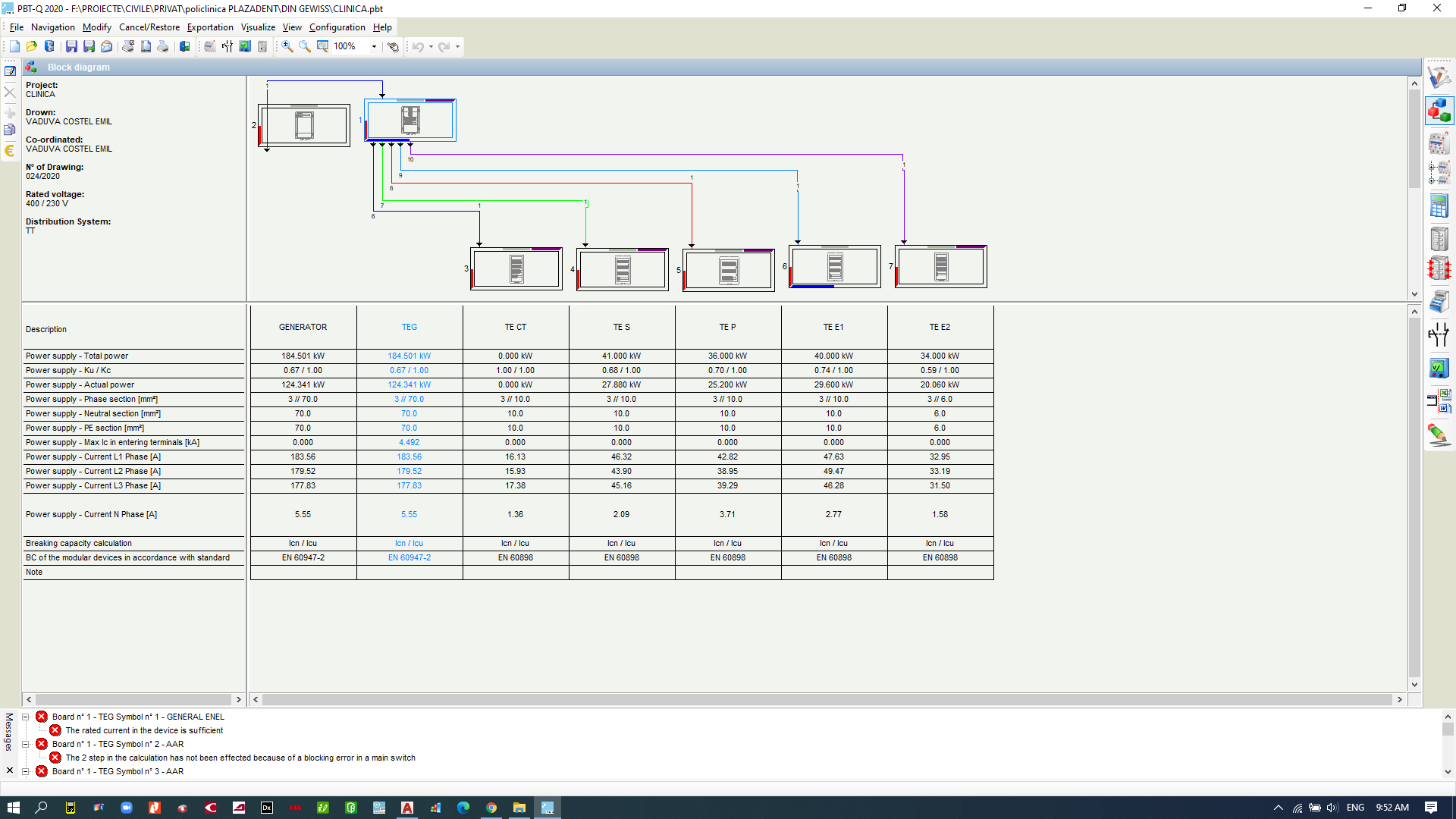The image size is (1456, 819).
Task: Open the Redo history dropdown arrow
Action: [457, 47]
